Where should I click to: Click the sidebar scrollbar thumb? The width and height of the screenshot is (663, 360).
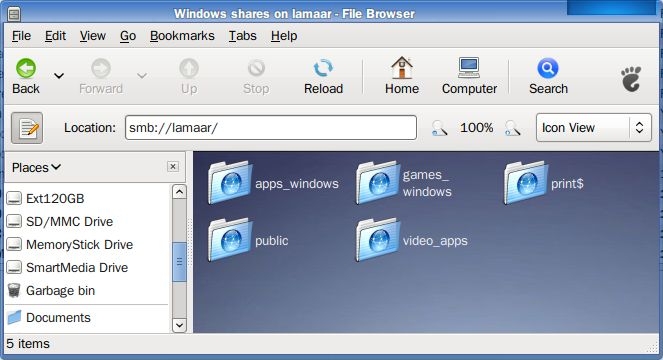pyautogui.click(x=179, y=262)
